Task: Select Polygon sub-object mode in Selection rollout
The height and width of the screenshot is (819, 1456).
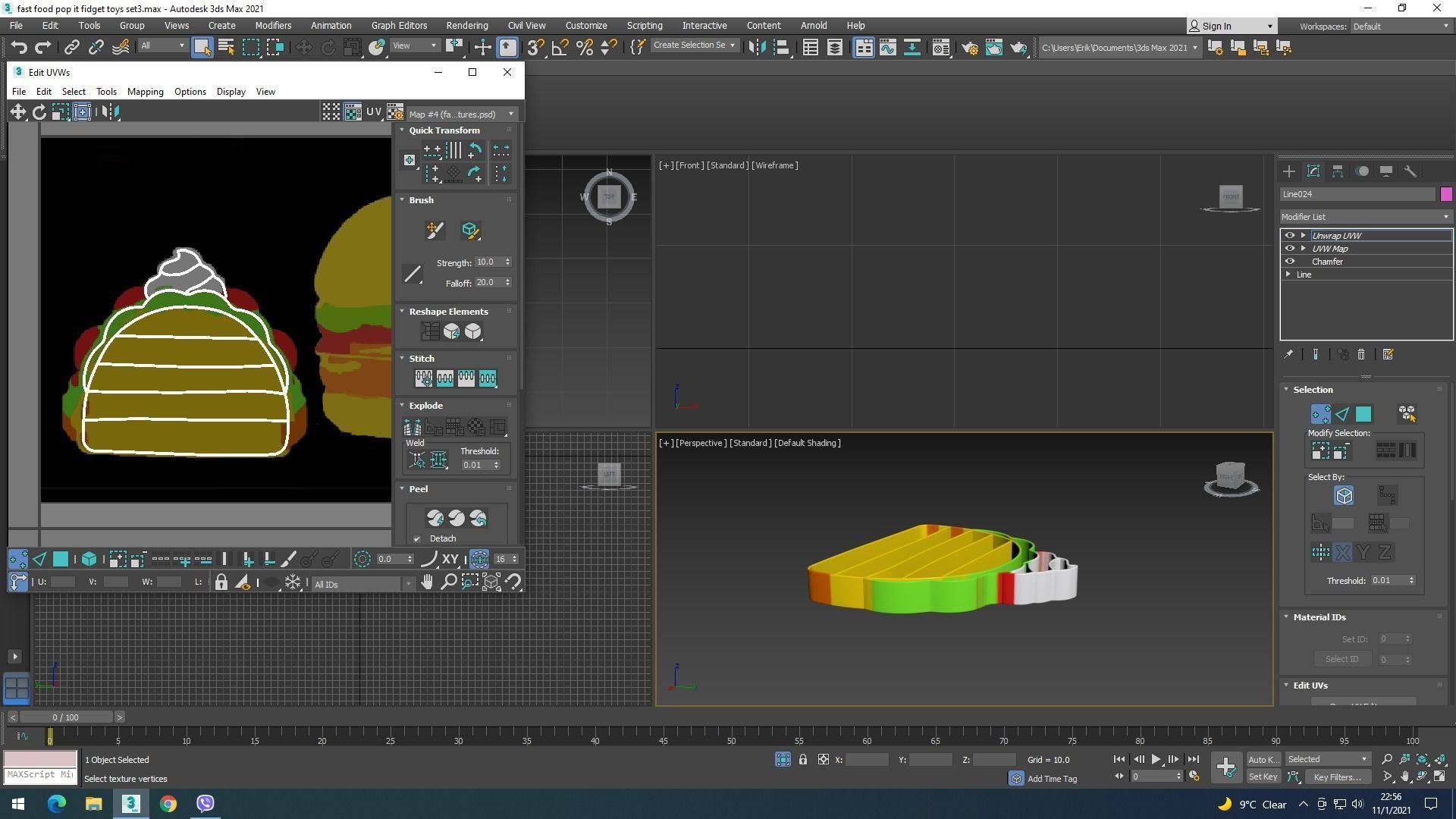Action: (x=1363, y=414)
